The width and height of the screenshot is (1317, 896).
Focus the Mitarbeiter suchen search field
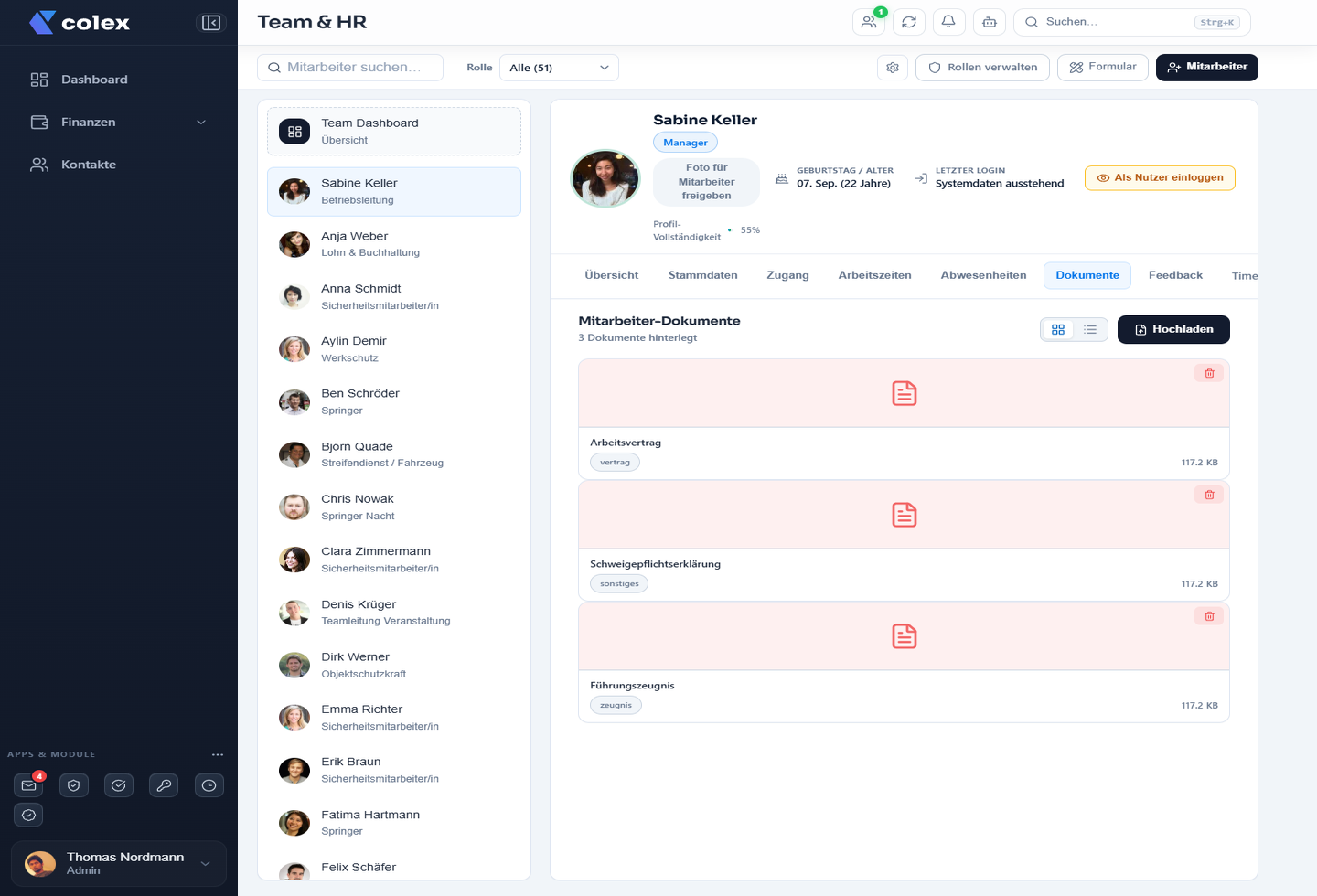point(350,68)
